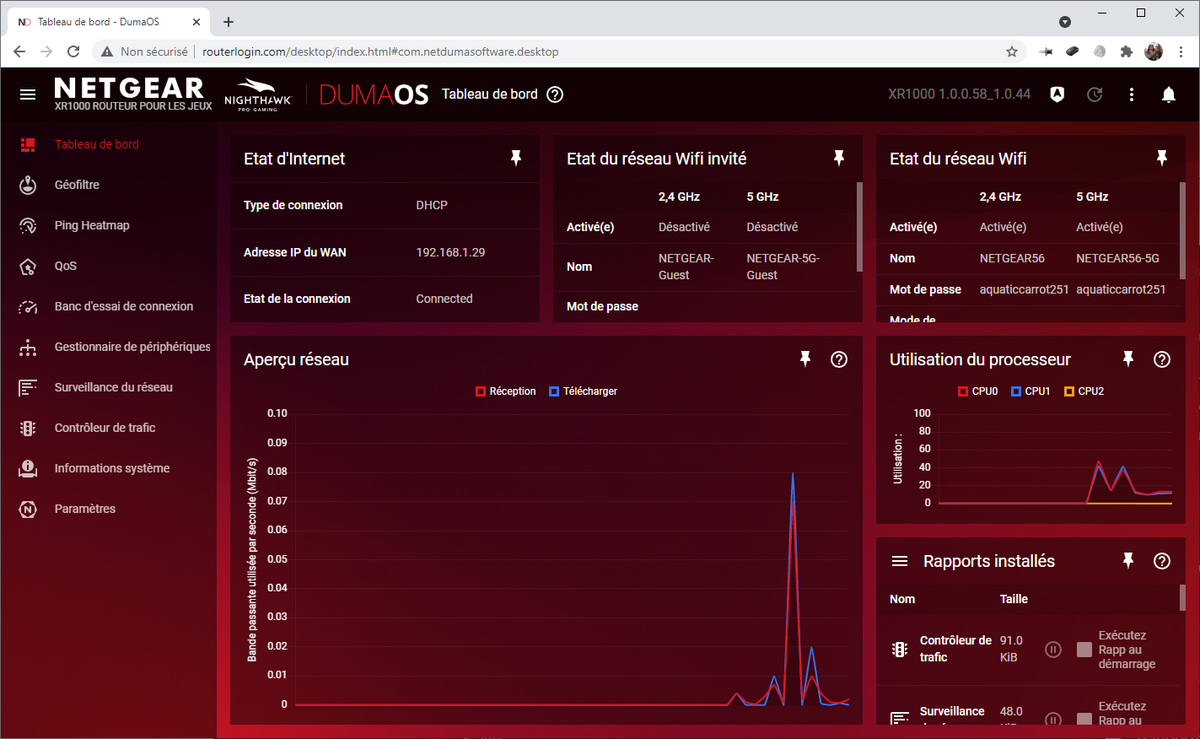Image resolution: width=1200 pixels, height=739 pixels.
Task: Enable Contrôleur de trafic run at startup checkbox
Action: coord(1084,650)
